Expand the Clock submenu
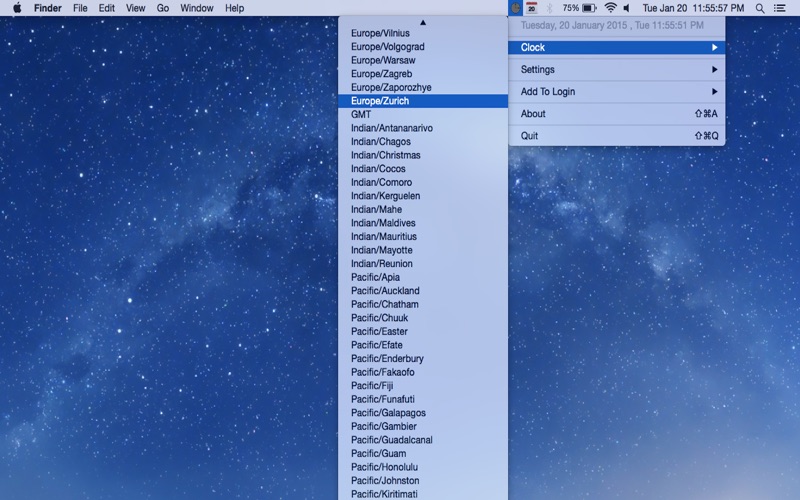 click(x=617, y=47)
